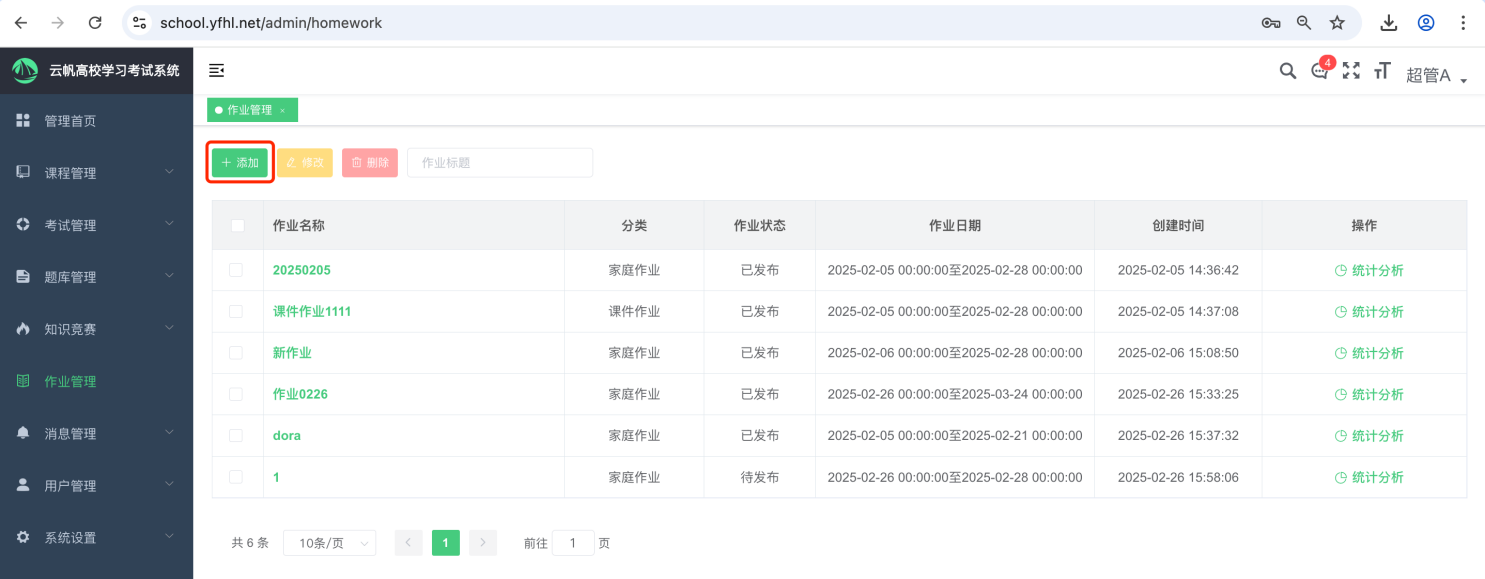Click the yellow 修改 button
This screenshot has width=1485, height=579.
tap(304, 163)
